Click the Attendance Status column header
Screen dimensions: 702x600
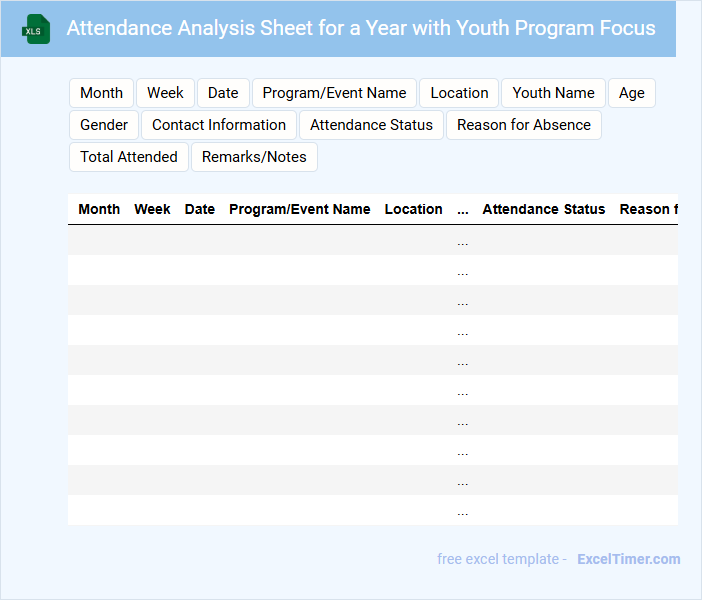coord(543,209)
